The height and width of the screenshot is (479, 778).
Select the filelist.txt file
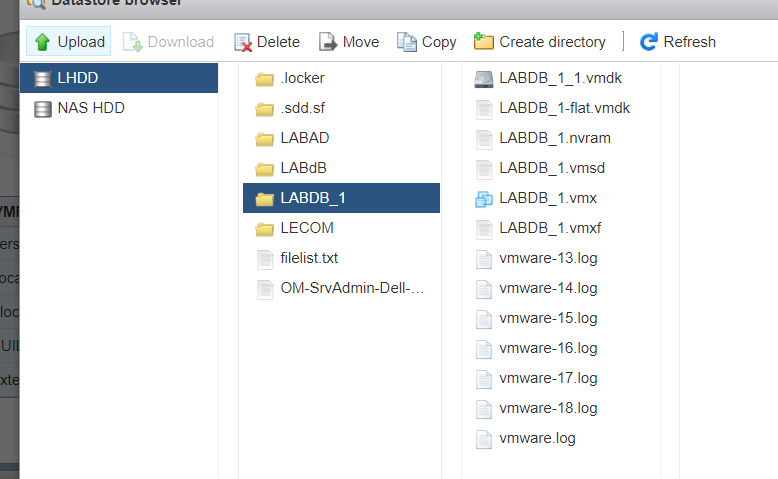coord(341,258)
